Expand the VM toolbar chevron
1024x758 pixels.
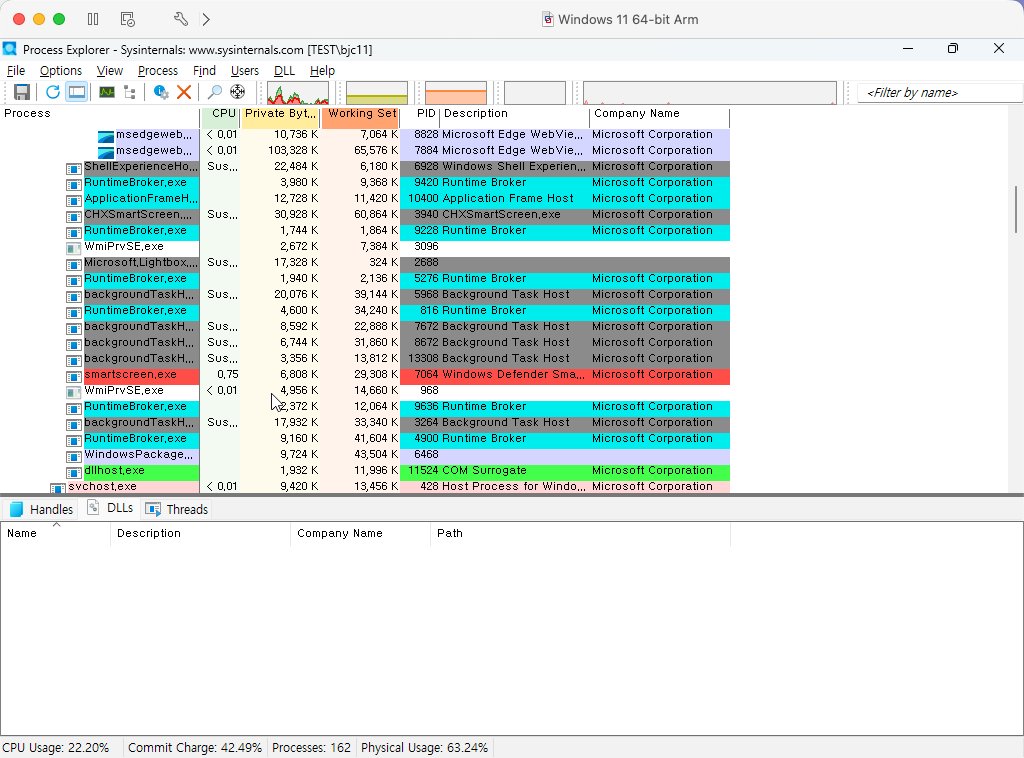pos(206,19)
